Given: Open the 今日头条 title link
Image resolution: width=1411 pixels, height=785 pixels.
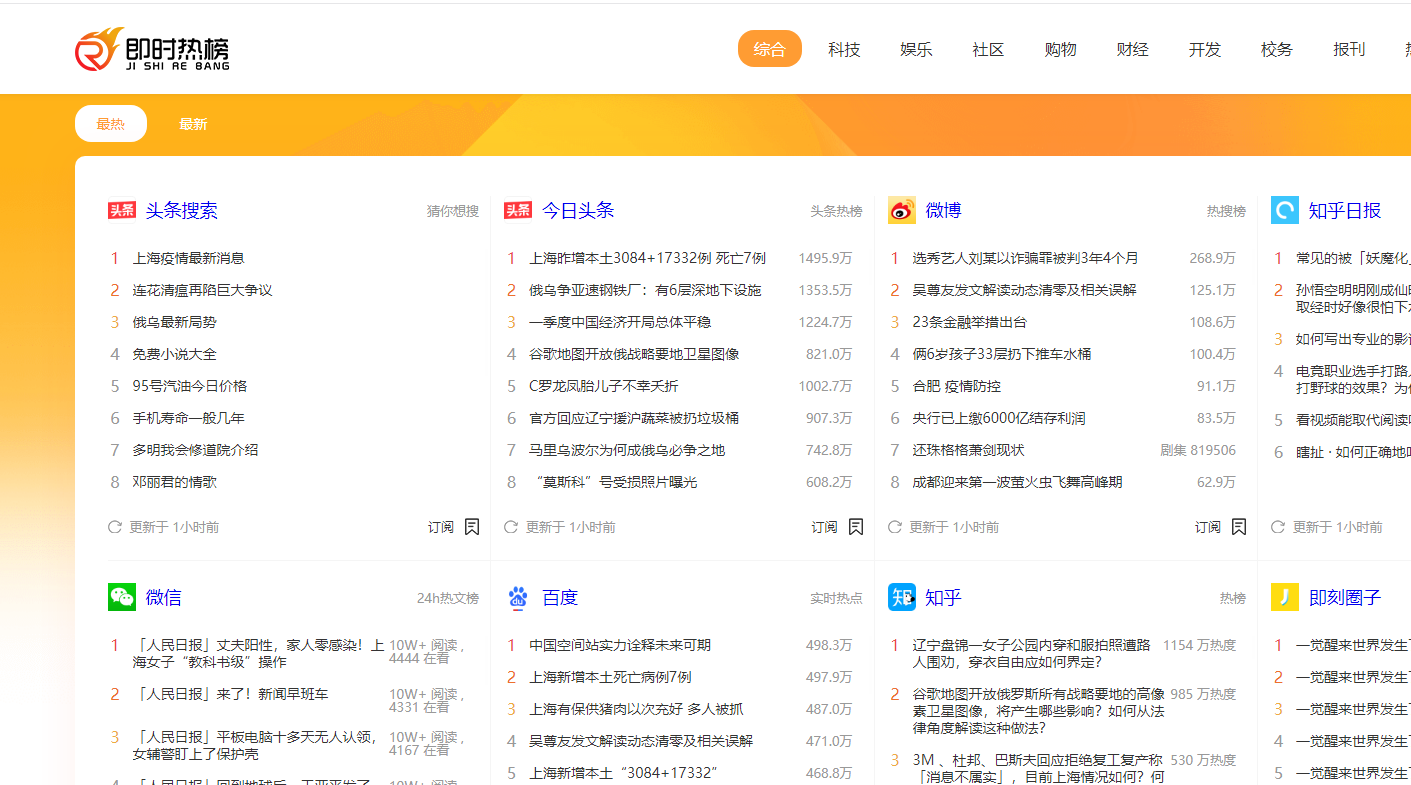Looking at the screenshot, I should pos(578,210).
